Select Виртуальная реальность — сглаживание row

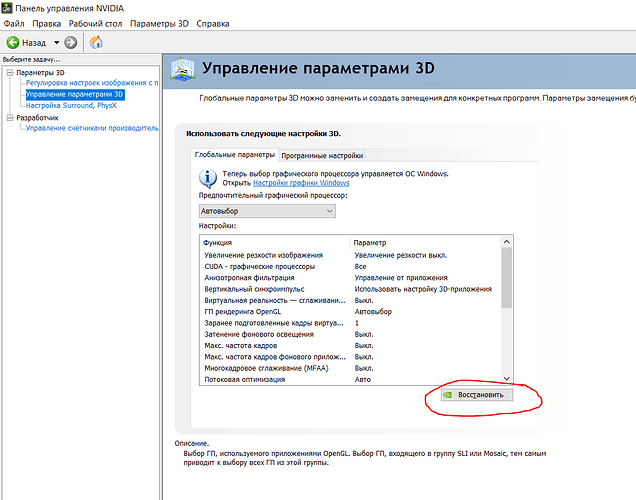tap(350, 300)
